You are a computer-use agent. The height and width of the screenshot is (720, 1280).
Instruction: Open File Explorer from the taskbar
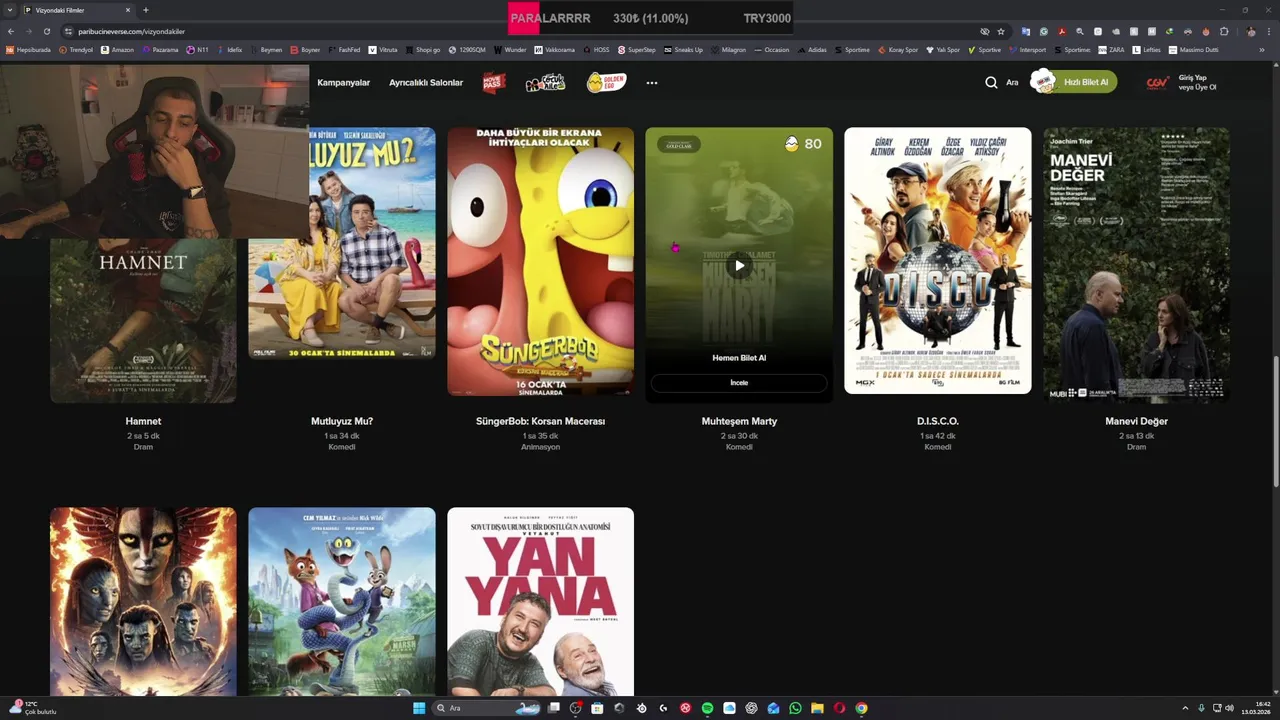click(817, 708)
